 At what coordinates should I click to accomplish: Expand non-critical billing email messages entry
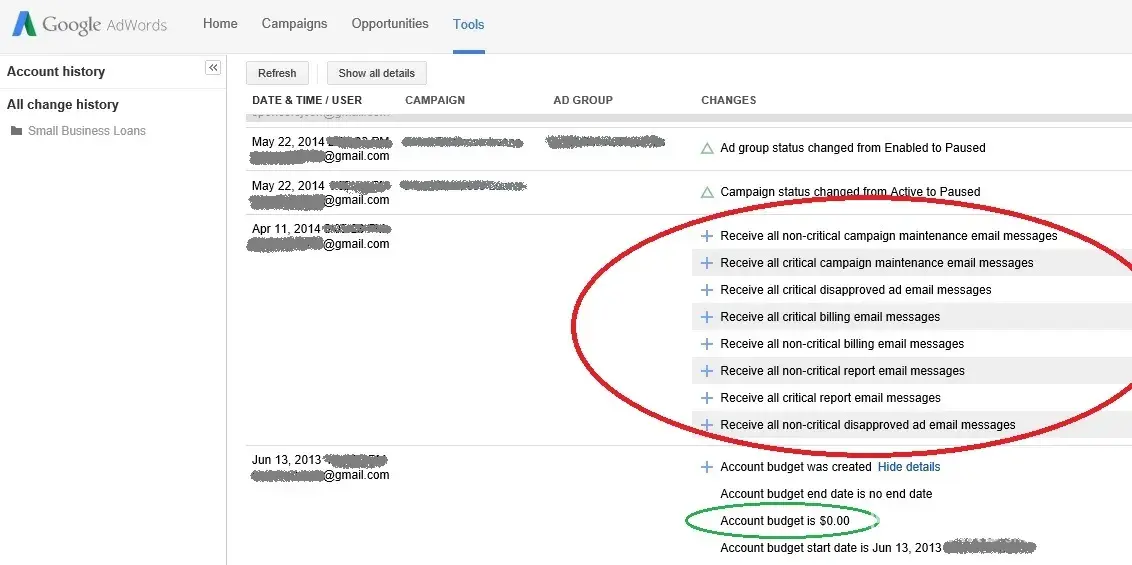pyautogui.click(x=707, y=344)
